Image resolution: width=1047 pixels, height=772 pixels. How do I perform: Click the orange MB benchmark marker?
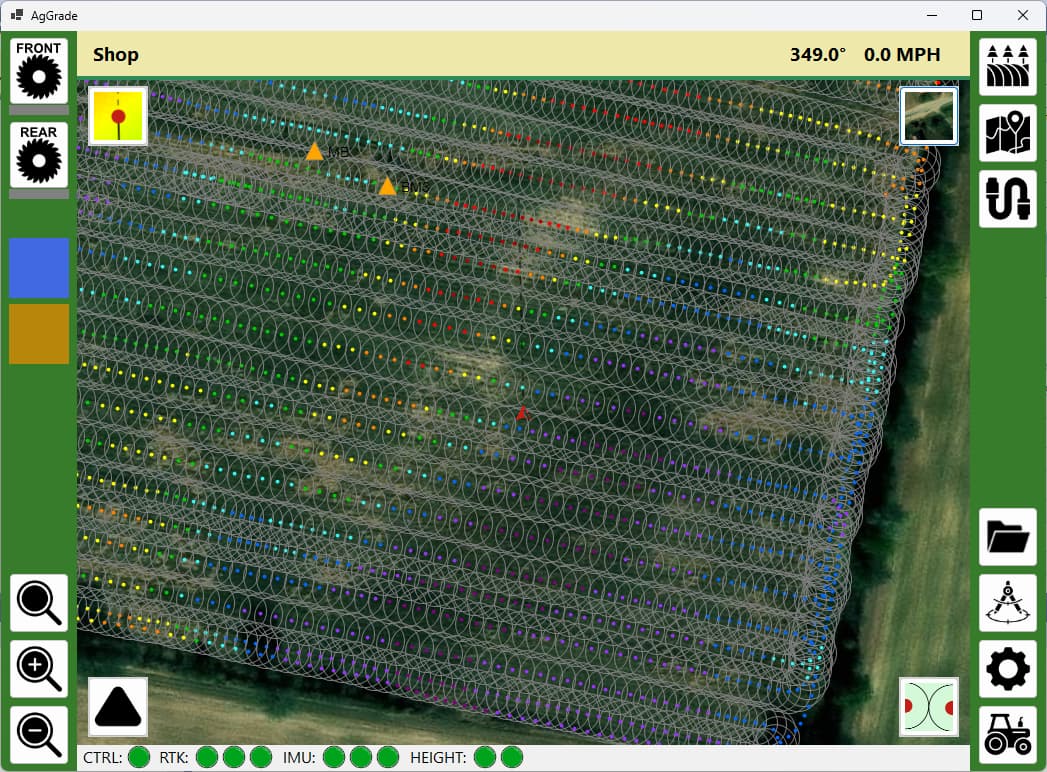[315, 152]
